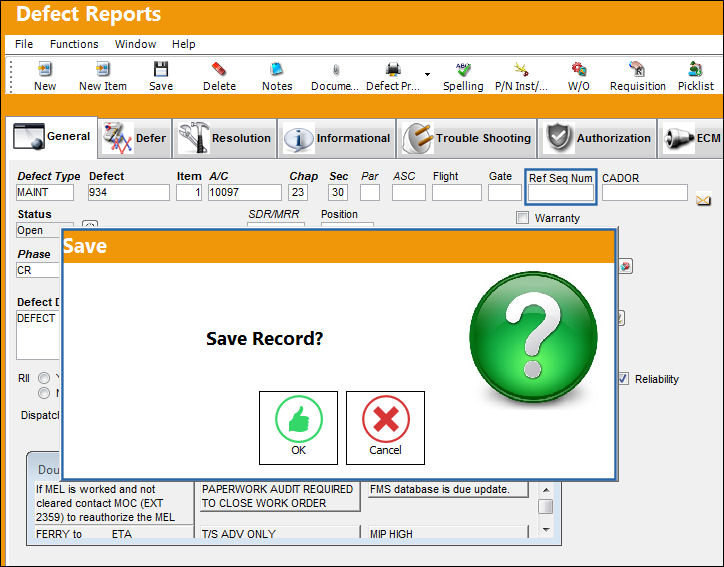Click the Item field
Screen dimensions: 724x567
pyautogui.click(x=189, y=193)
